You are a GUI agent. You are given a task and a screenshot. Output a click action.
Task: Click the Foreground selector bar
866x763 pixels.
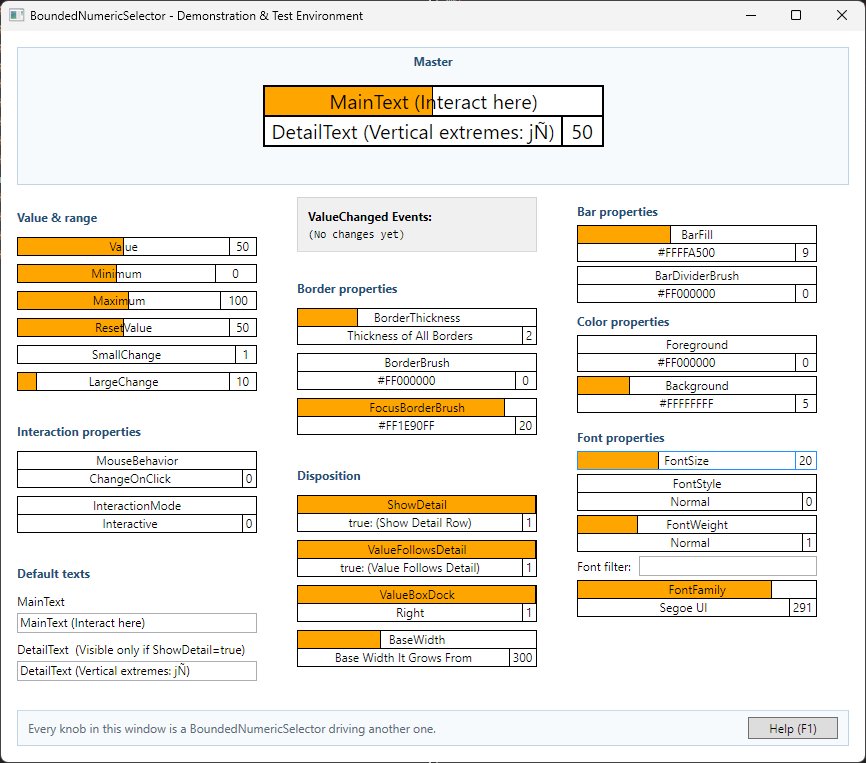697,345
